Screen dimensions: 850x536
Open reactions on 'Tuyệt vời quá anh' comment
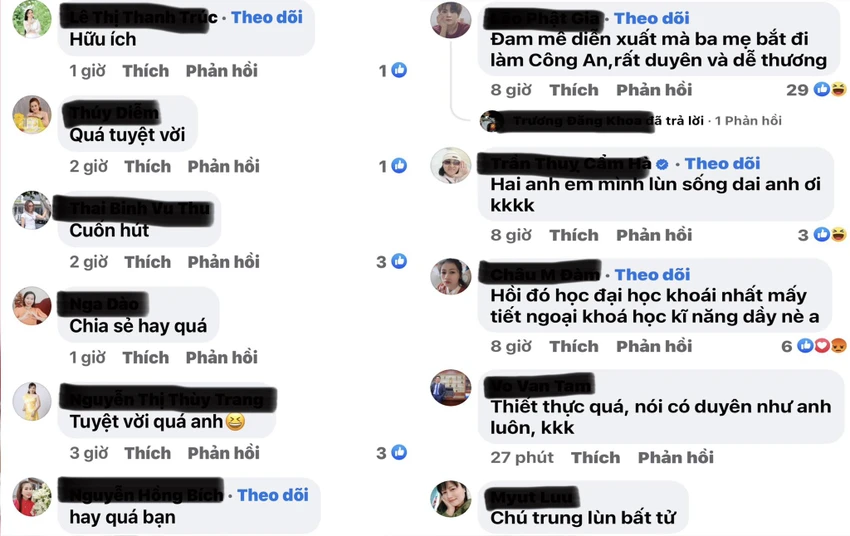coord(392,453)
